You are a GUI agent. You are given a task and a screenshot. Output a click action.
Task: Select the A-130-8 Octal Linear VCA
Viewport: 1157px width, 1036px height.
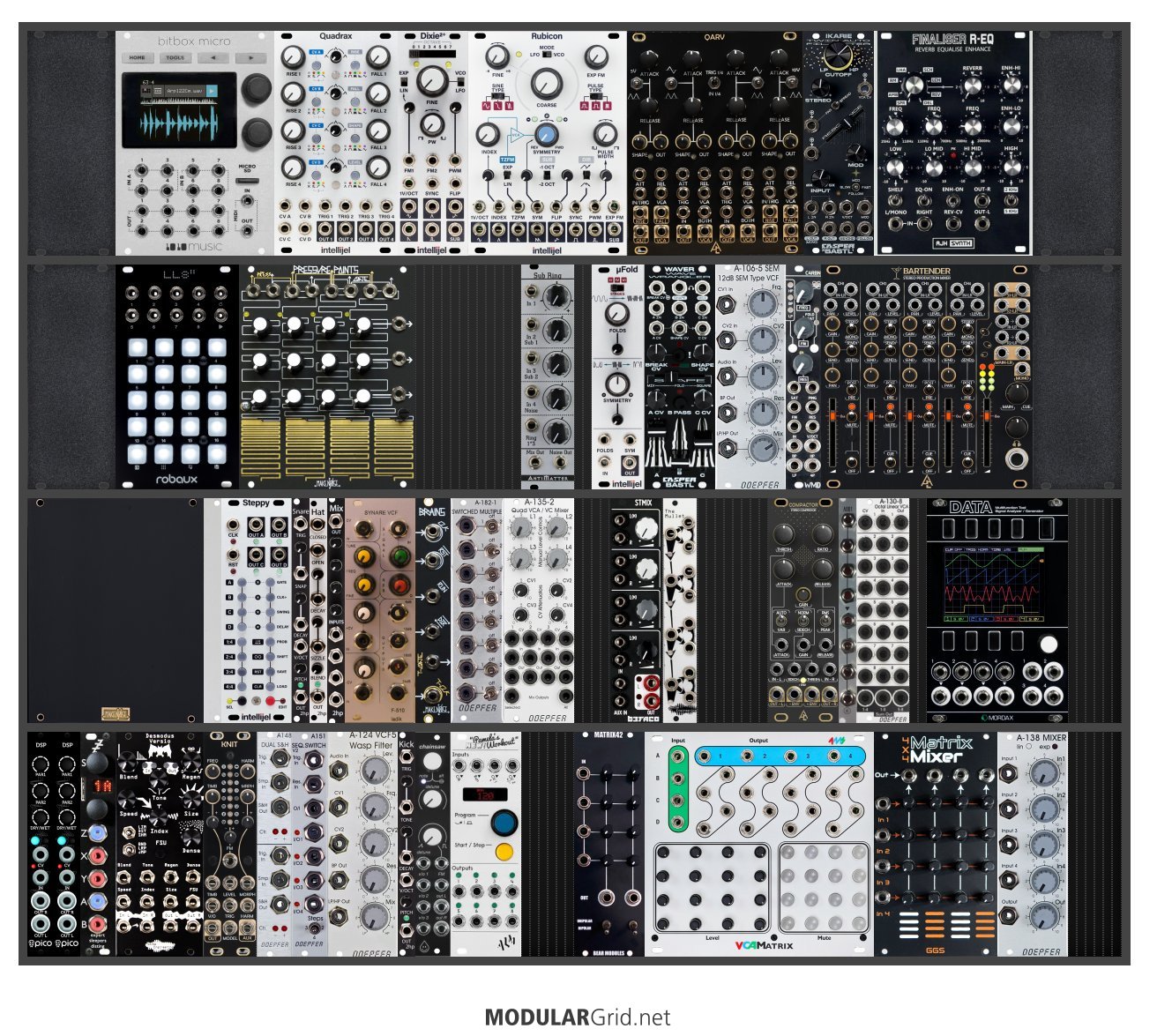click(883, 611)
